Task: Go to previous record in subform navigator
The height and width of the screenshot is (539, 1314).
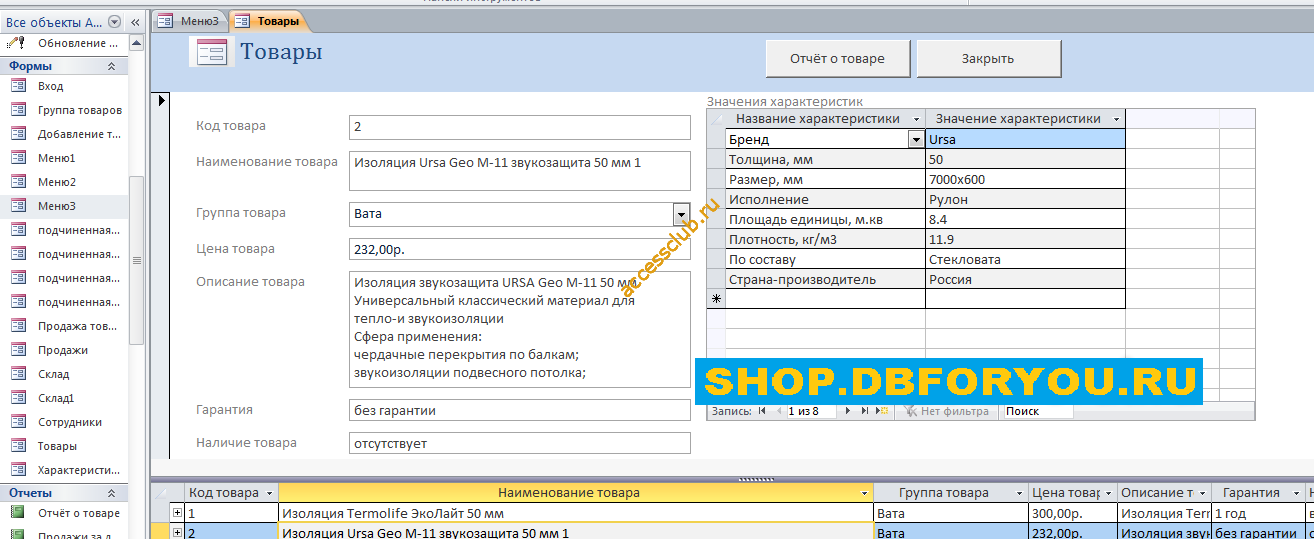Action: pyautogui.click(x=779, y=411)
